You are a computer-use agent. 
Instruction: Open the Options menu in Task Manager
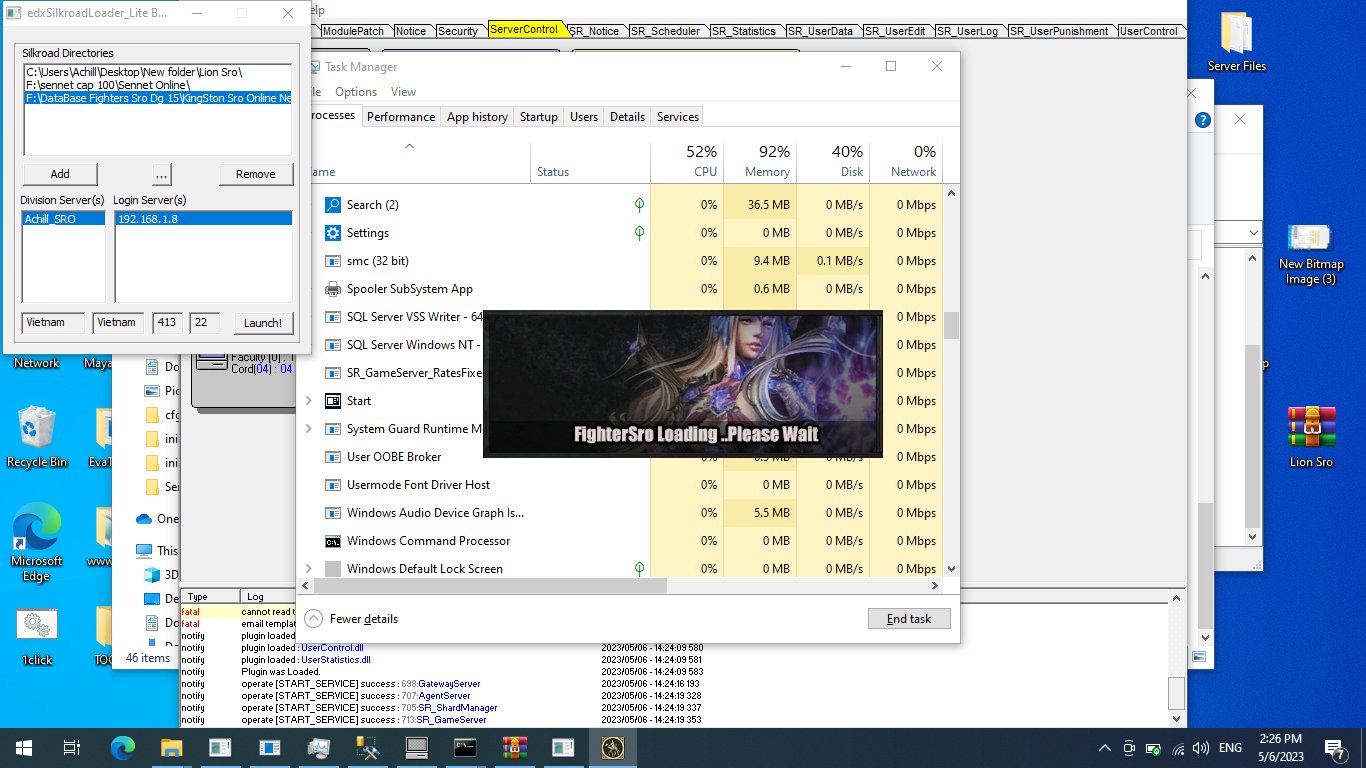pyautogui.click(x=356, y=91)
